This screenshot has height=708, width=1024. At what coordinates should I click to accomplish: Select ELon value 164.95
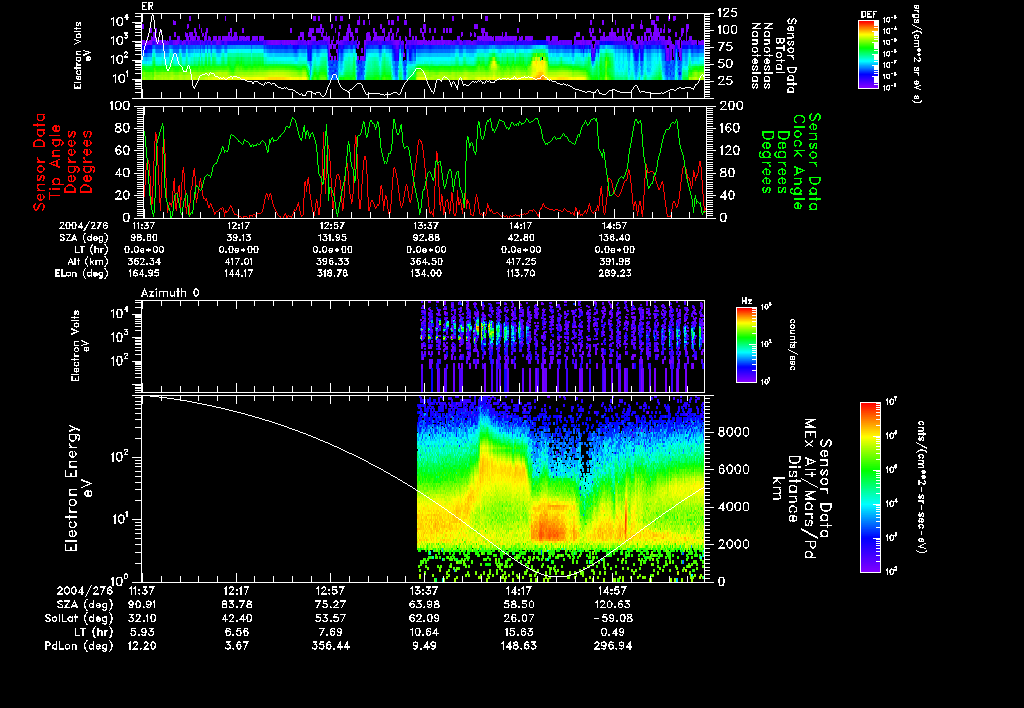(x=144, y=274)
